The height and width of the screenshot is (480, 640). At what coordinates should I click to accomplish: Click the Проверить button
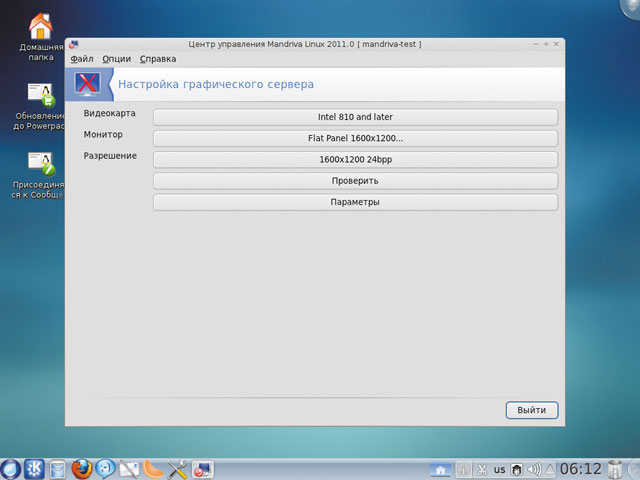pyautogui.click(x=355, y=181)
